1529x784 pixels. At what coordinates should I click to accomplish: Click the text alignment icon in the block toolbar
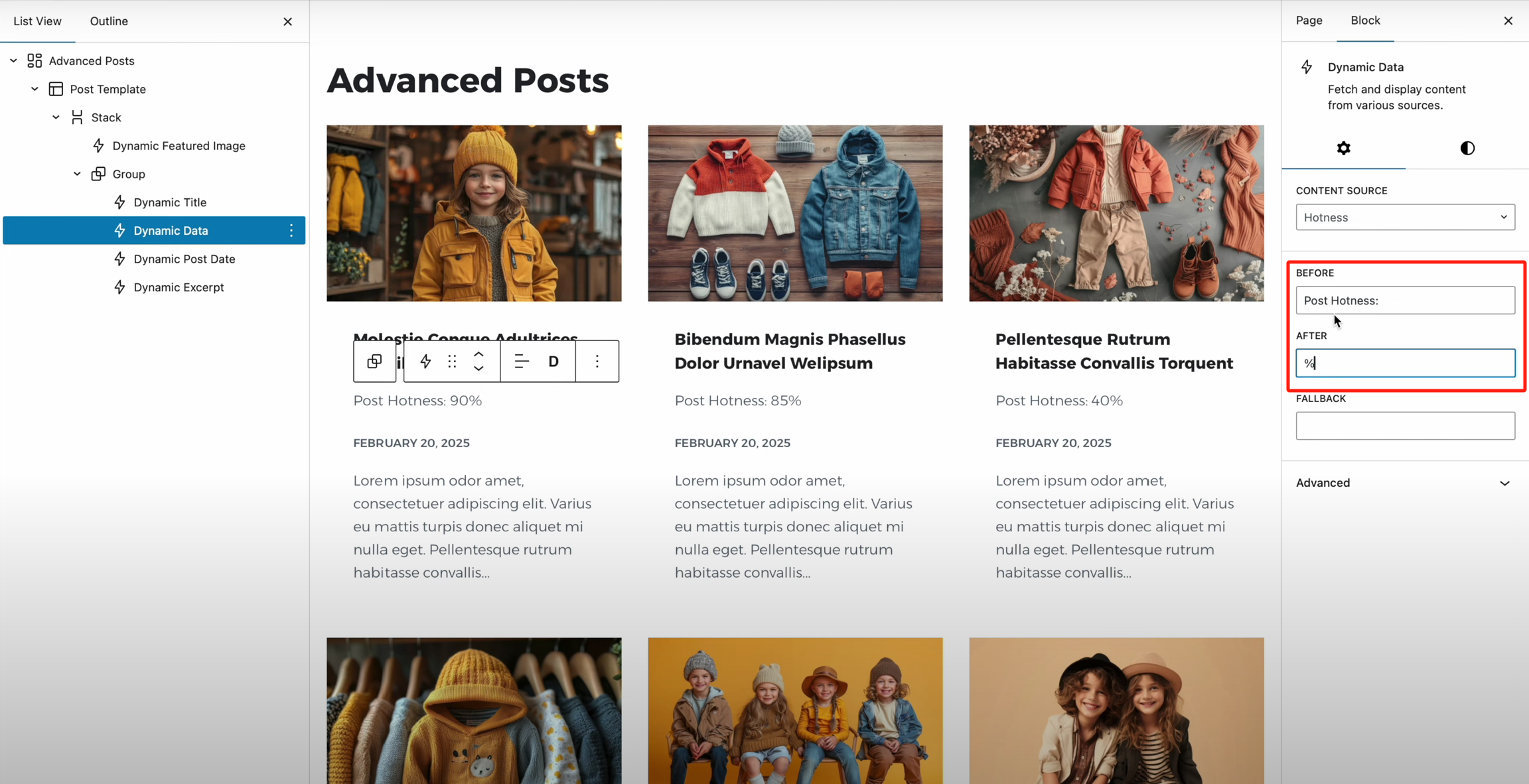tap(522, 361)
